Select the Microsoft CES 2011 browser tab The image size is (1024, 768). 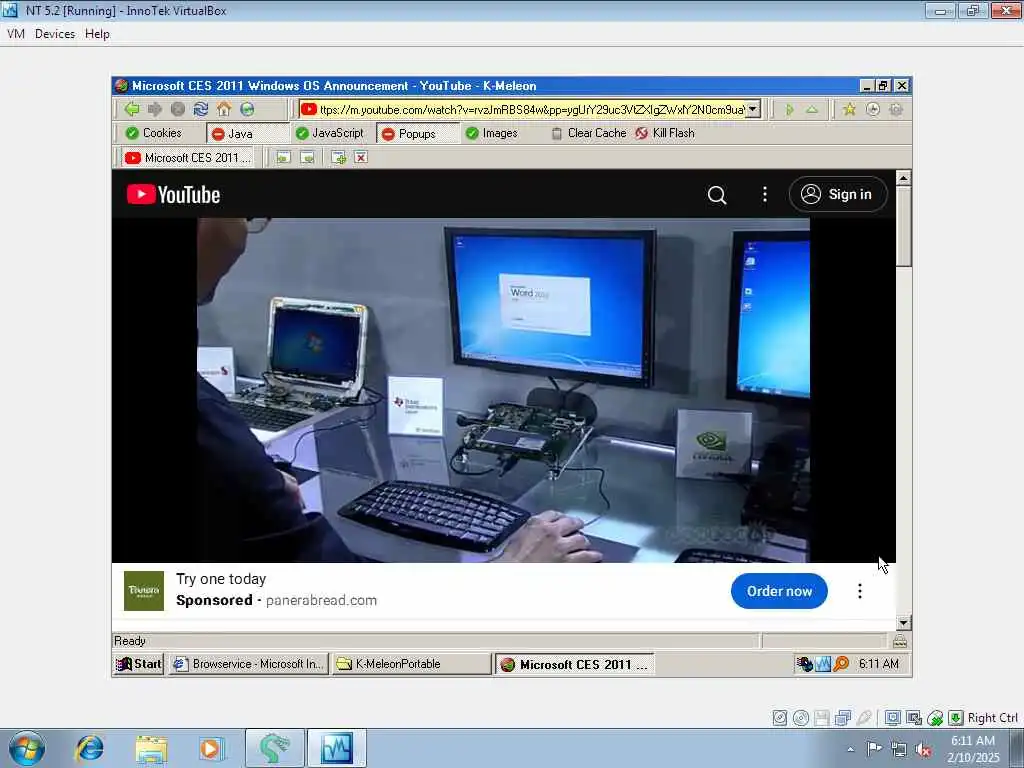click(187, 157)
